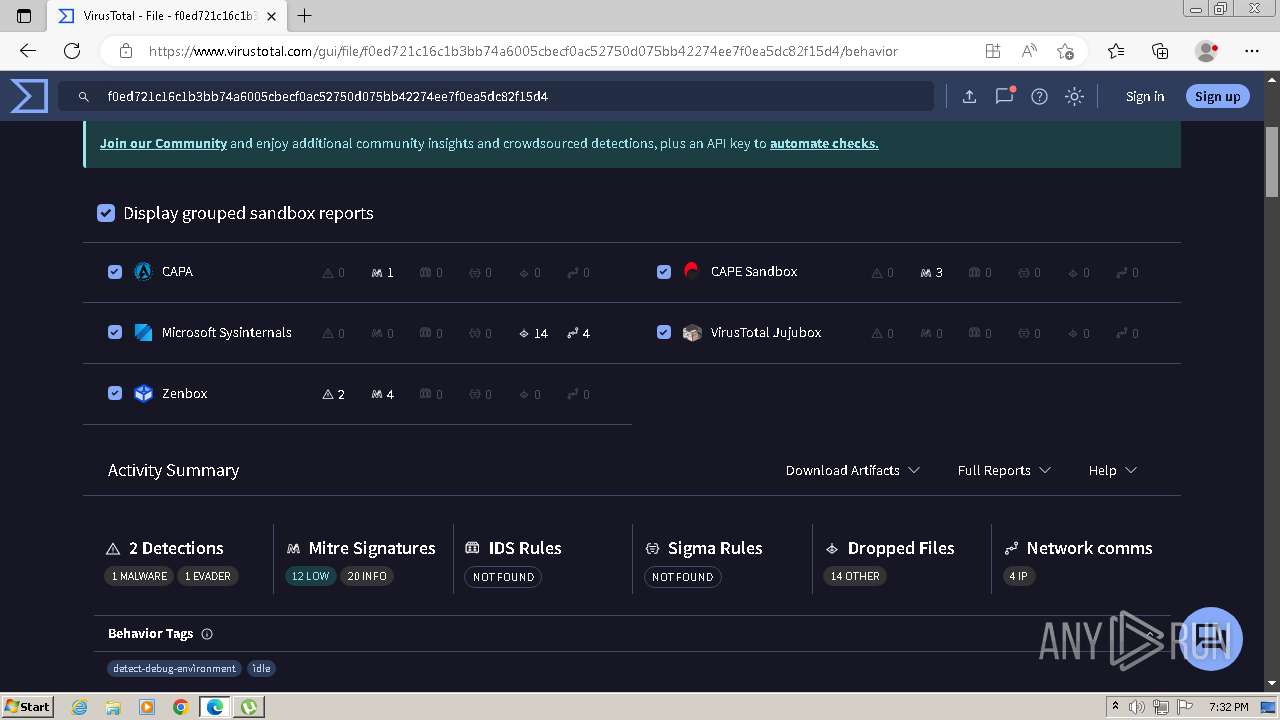
Task: Click the search magnifier icon
Action: (84, 97)
